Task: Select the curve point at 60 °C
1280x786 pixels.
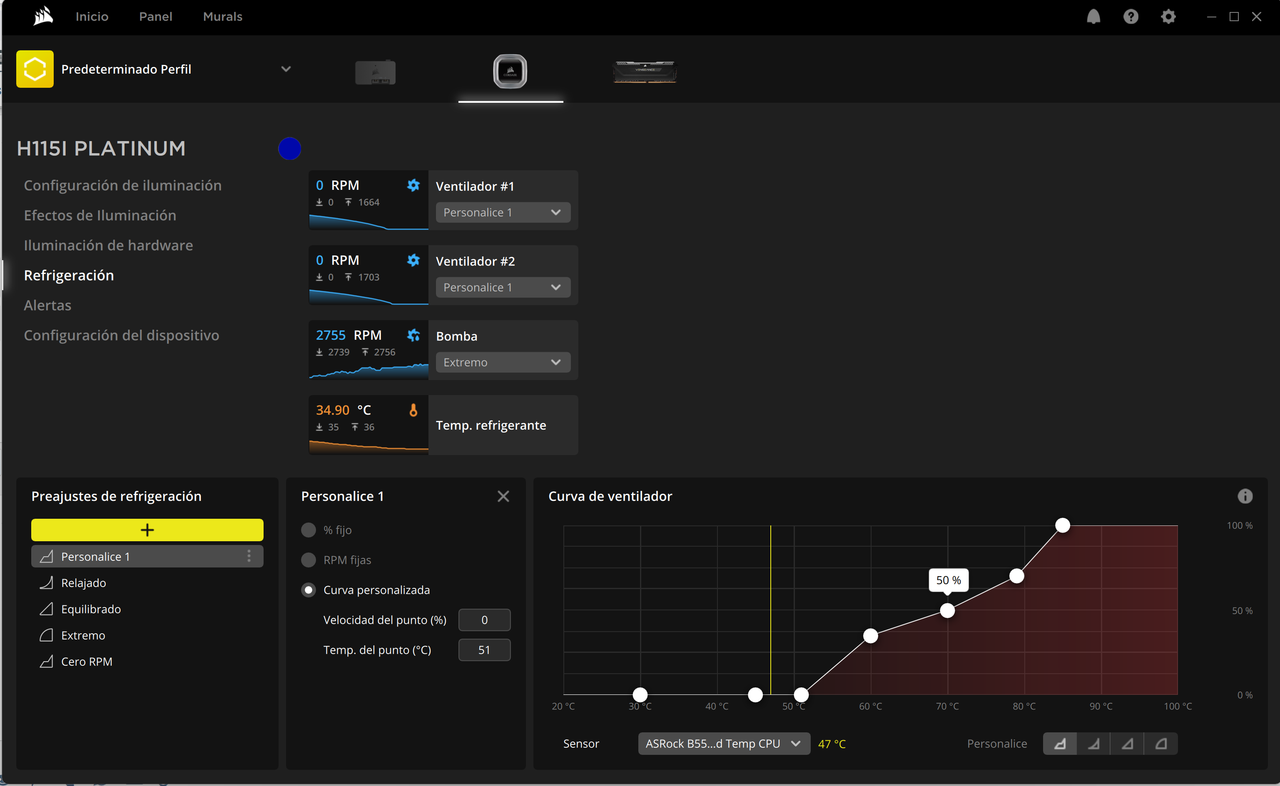Action: pyautogui.click(x=871, y=636)
